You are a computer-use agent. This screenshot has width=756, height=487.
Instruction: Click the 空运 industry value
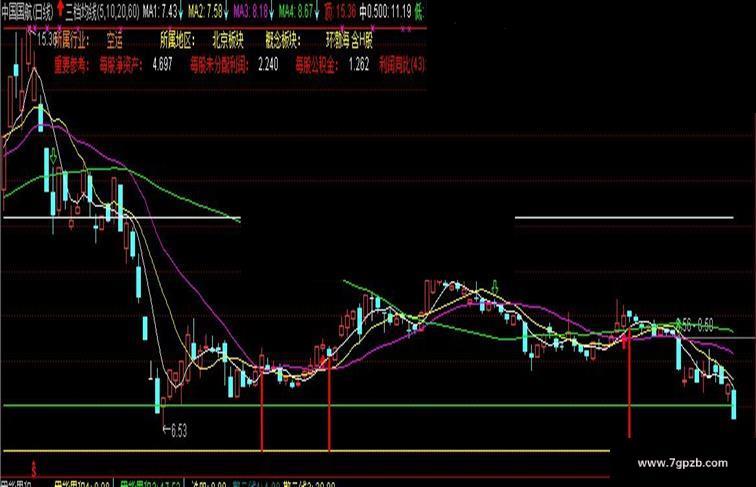pos(115,42)
